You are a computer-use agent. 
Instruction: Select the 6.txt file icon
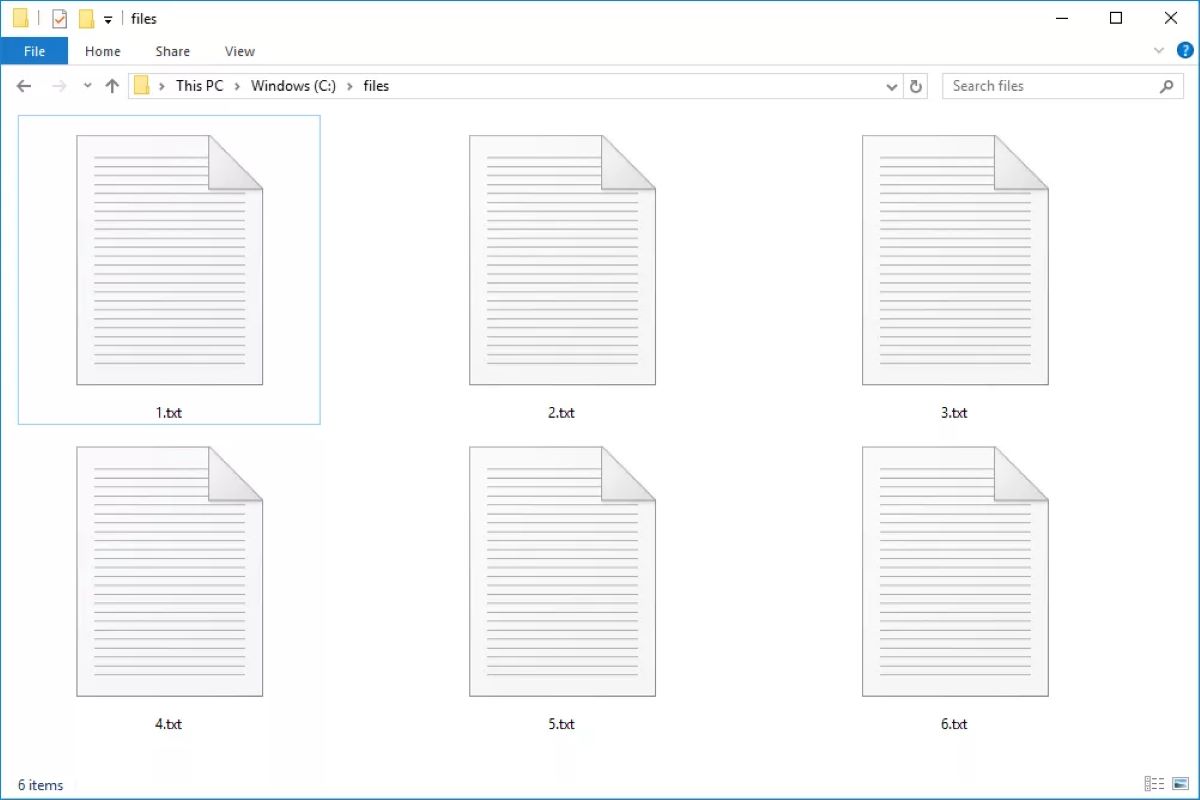pyautogui.click(x=955, y=571)
